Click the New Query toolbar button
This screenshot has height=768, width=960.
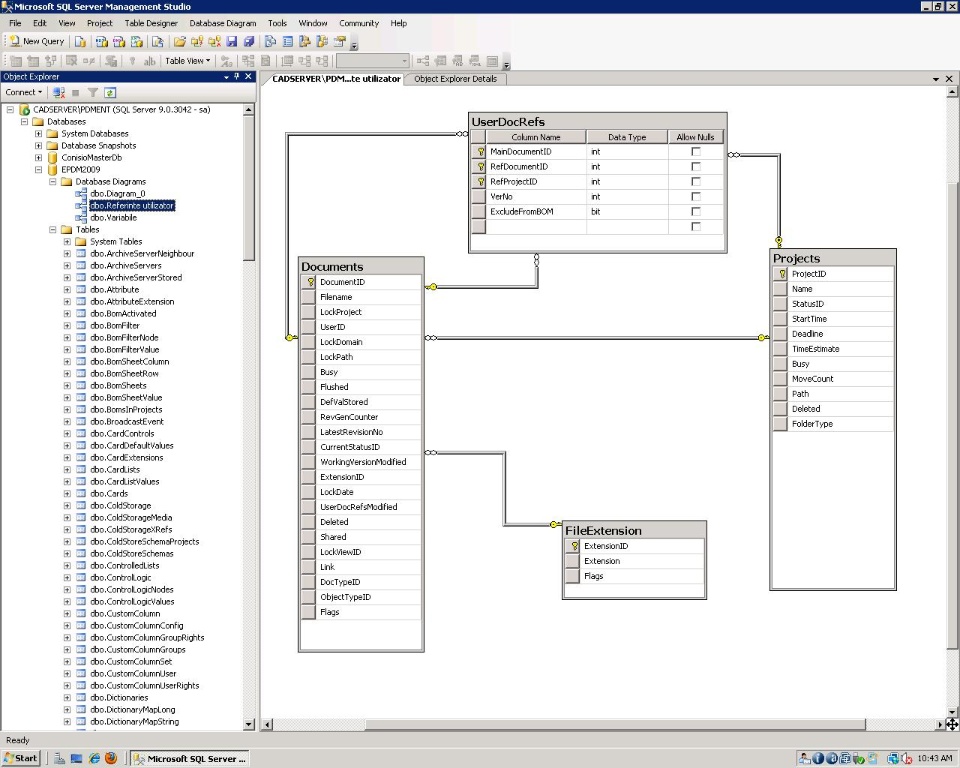(x=37, y=42)
